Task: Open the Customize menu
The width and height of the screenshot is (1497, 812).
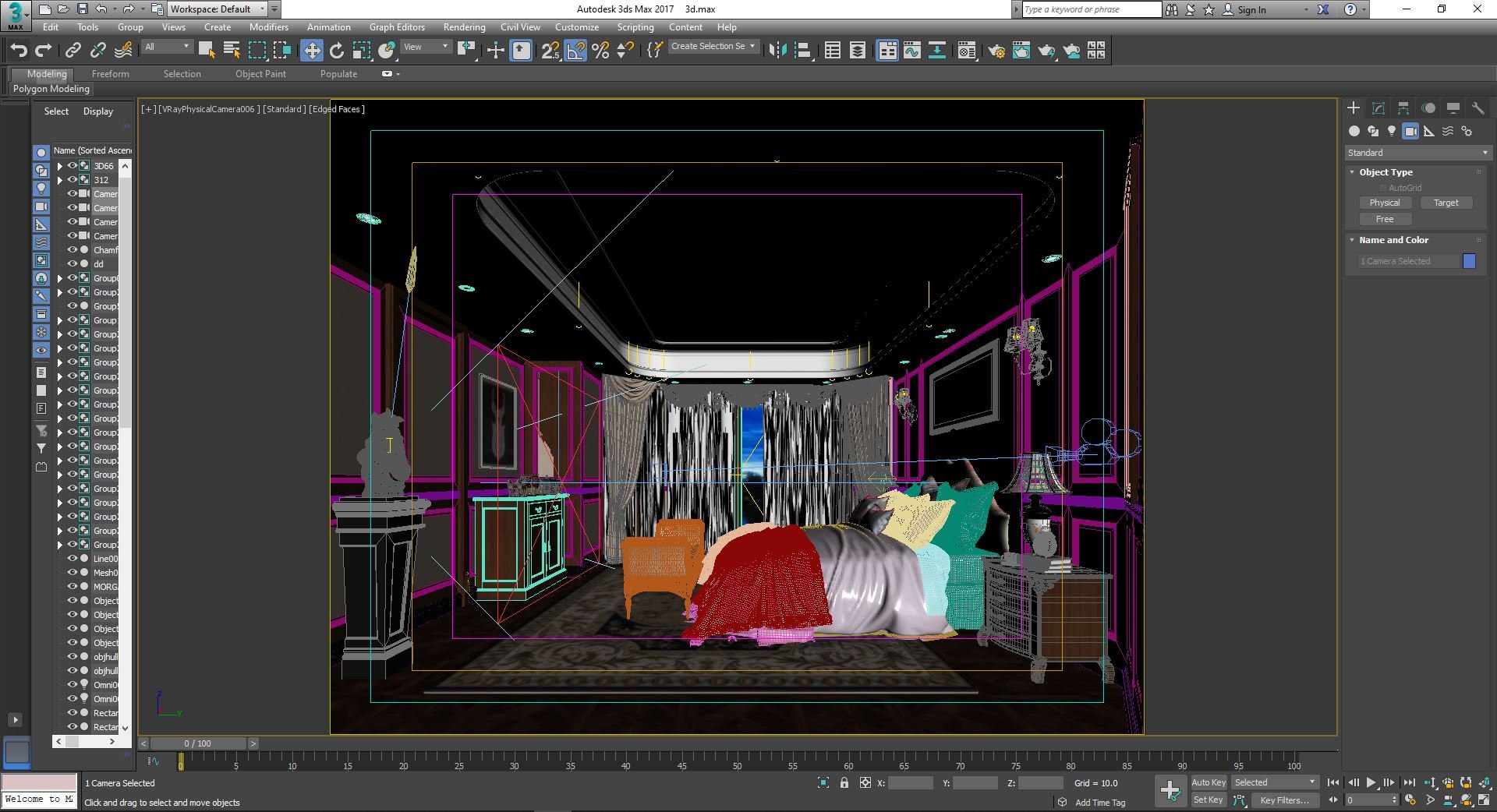Action: [x=577, y=27]
